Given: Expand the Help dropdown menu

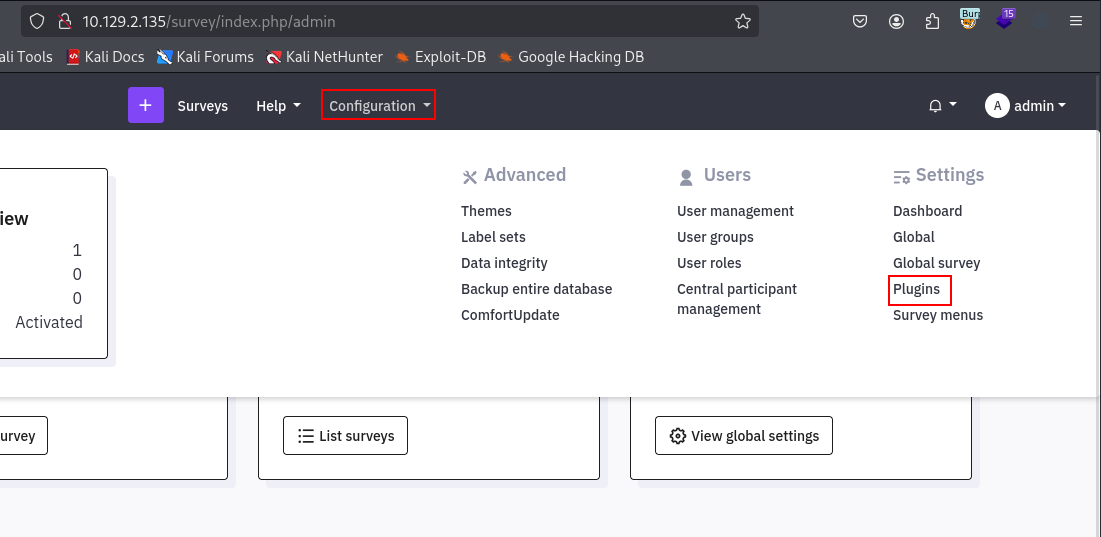Looking at the screenshot, I should click(278, 106).
